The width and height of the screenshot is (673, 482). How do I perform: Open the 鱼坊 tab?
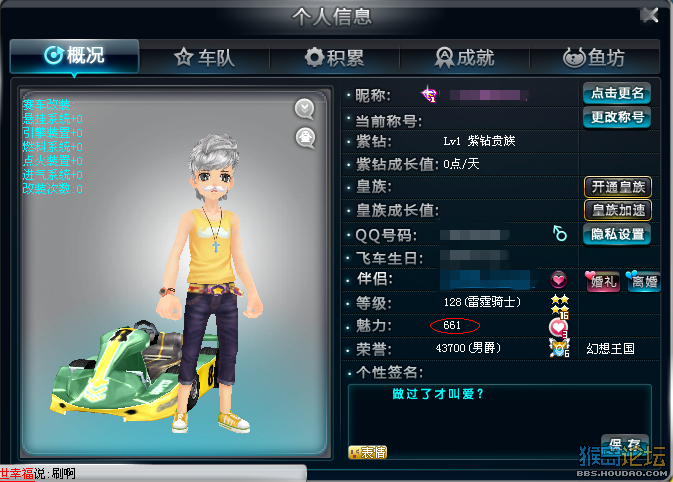594,58
